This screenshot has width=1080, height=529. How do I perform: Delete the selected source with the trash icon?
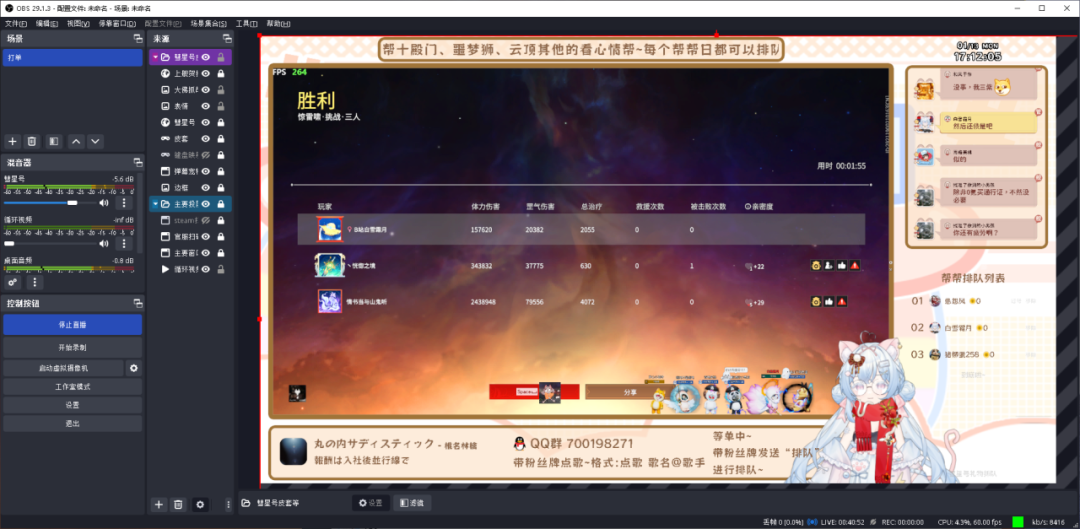coord(178,505)
